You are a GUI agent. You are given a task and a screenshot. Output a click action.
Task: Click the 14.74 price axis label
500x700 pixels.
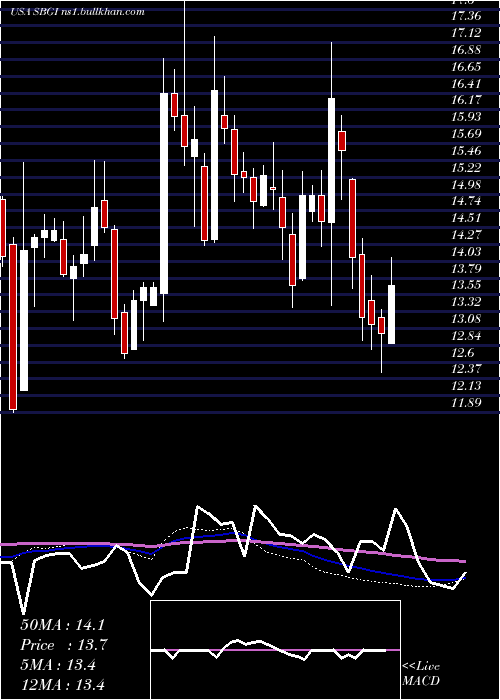click(466, 201)
